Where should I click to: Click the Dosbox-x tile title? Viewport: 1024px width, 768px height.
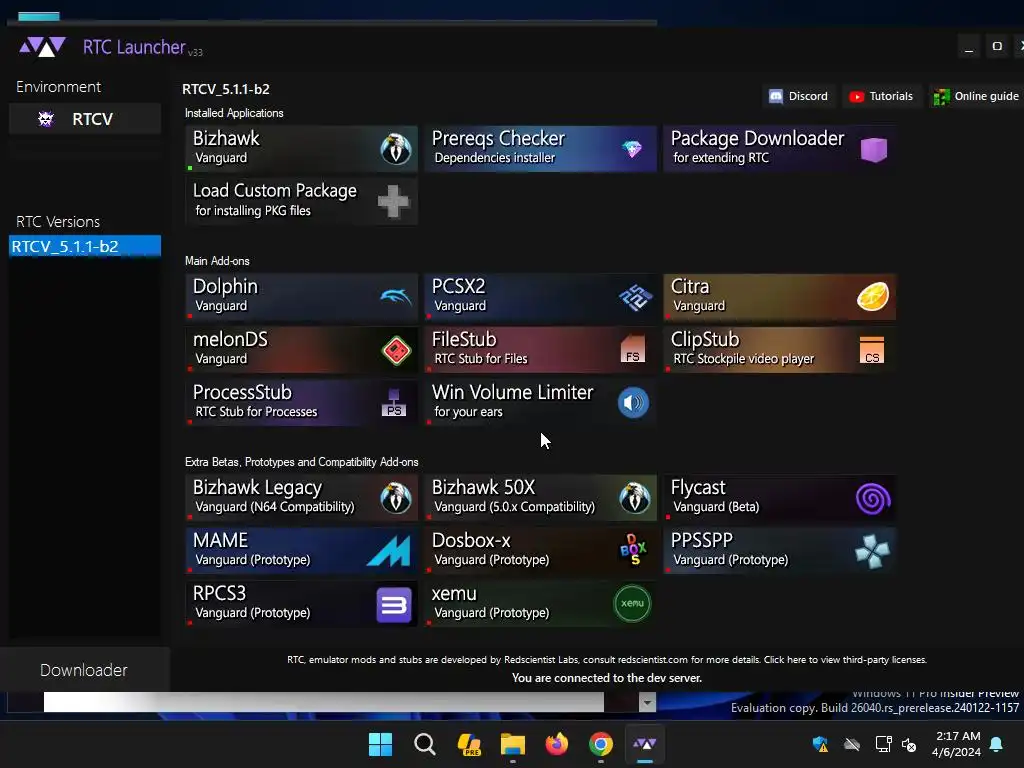471,541
